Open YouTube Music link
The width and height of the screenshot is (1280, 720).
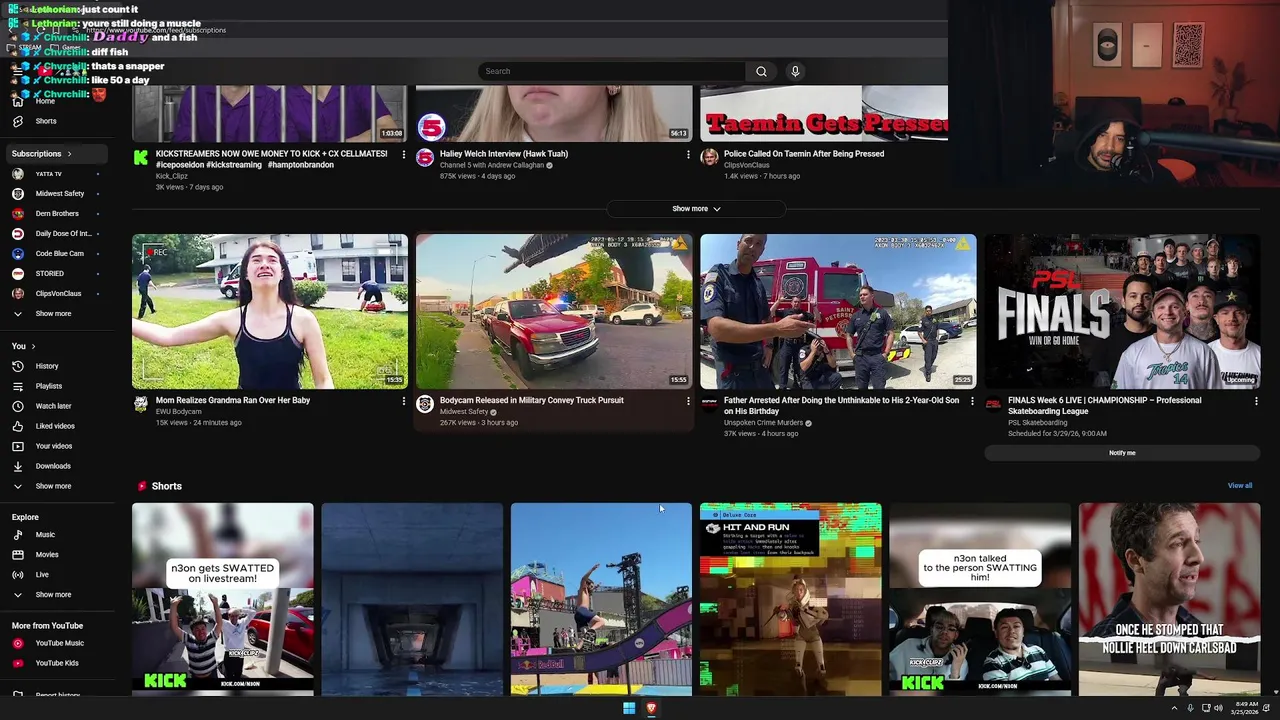pos(59,643)
